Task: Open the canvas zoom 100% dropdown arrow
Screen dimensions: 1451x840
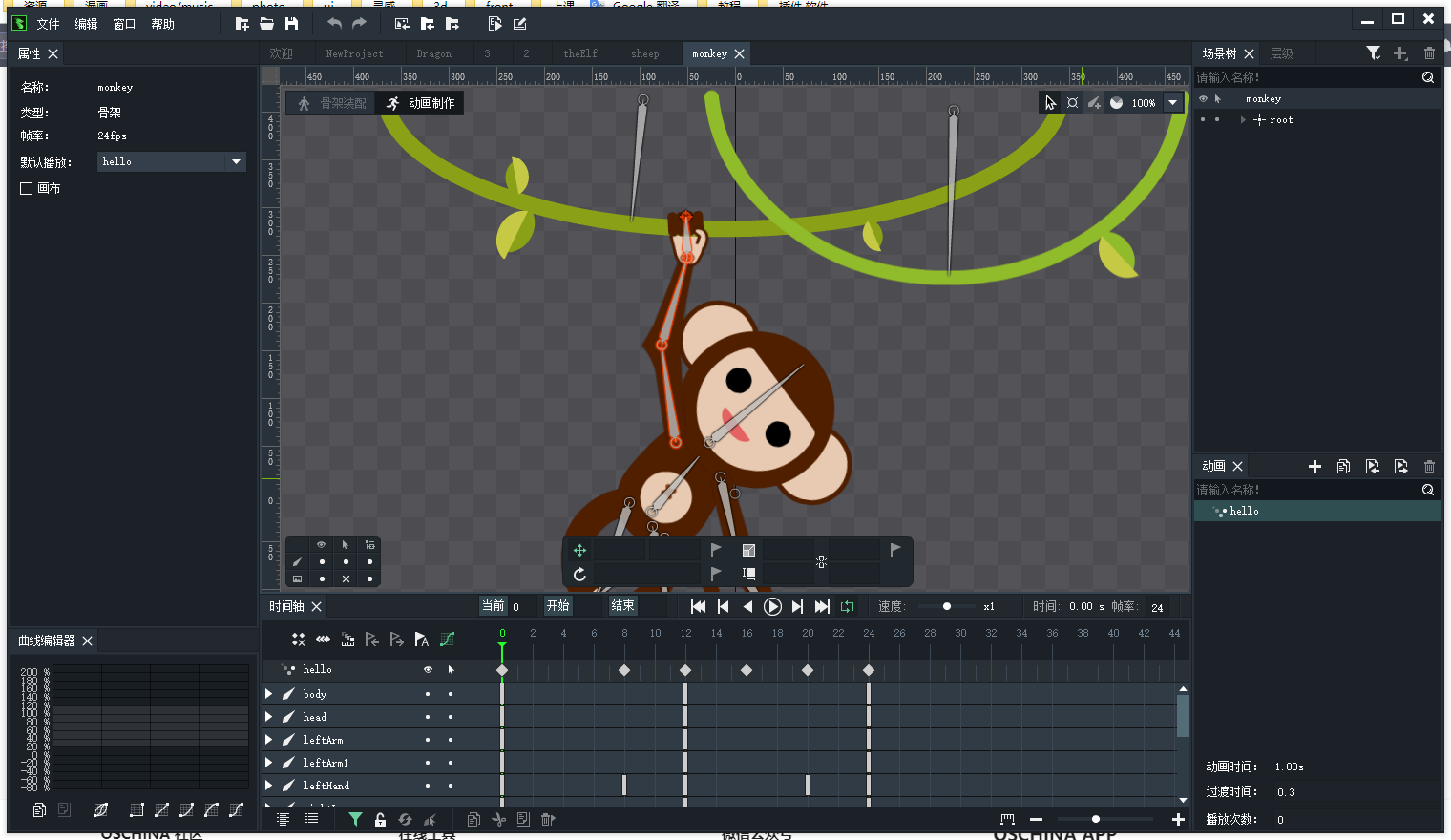Action: 1173,102
